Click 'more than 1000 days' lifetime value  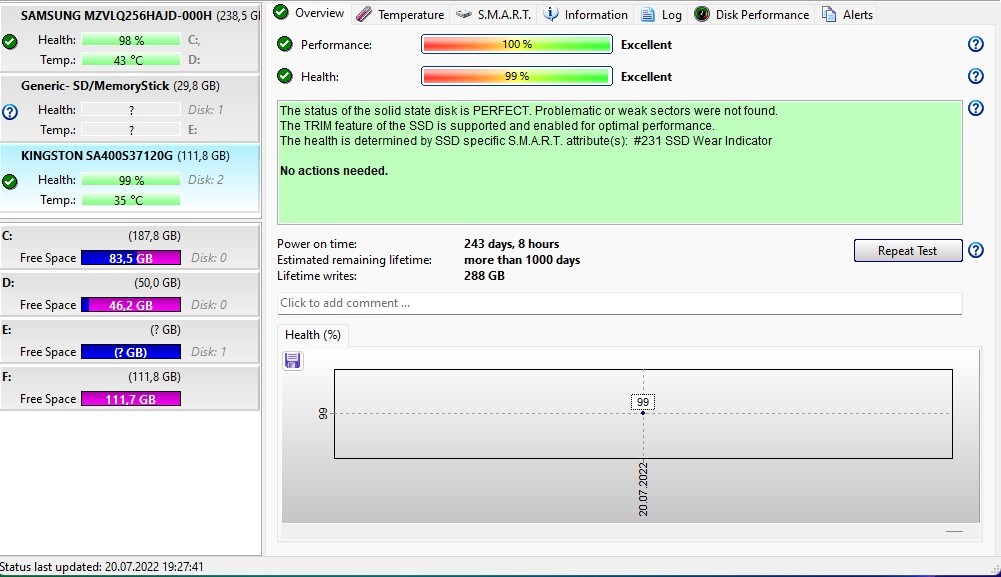522,260
